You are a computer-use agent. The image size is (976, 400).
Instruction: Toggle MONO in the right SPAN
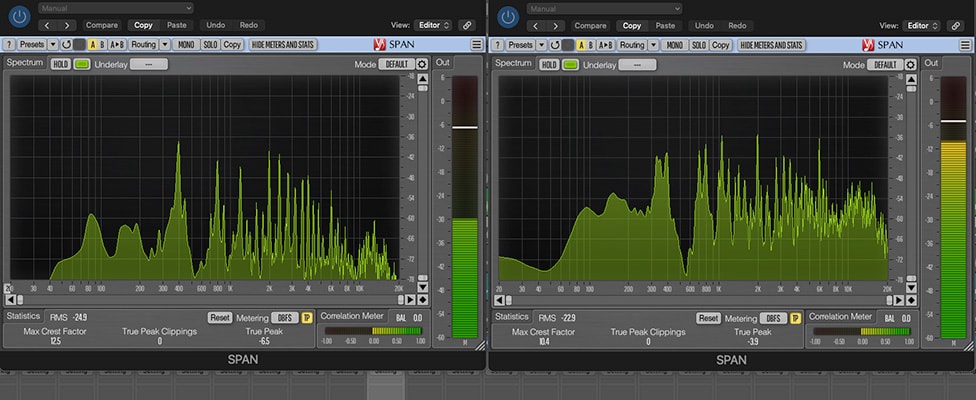point(675,45)
